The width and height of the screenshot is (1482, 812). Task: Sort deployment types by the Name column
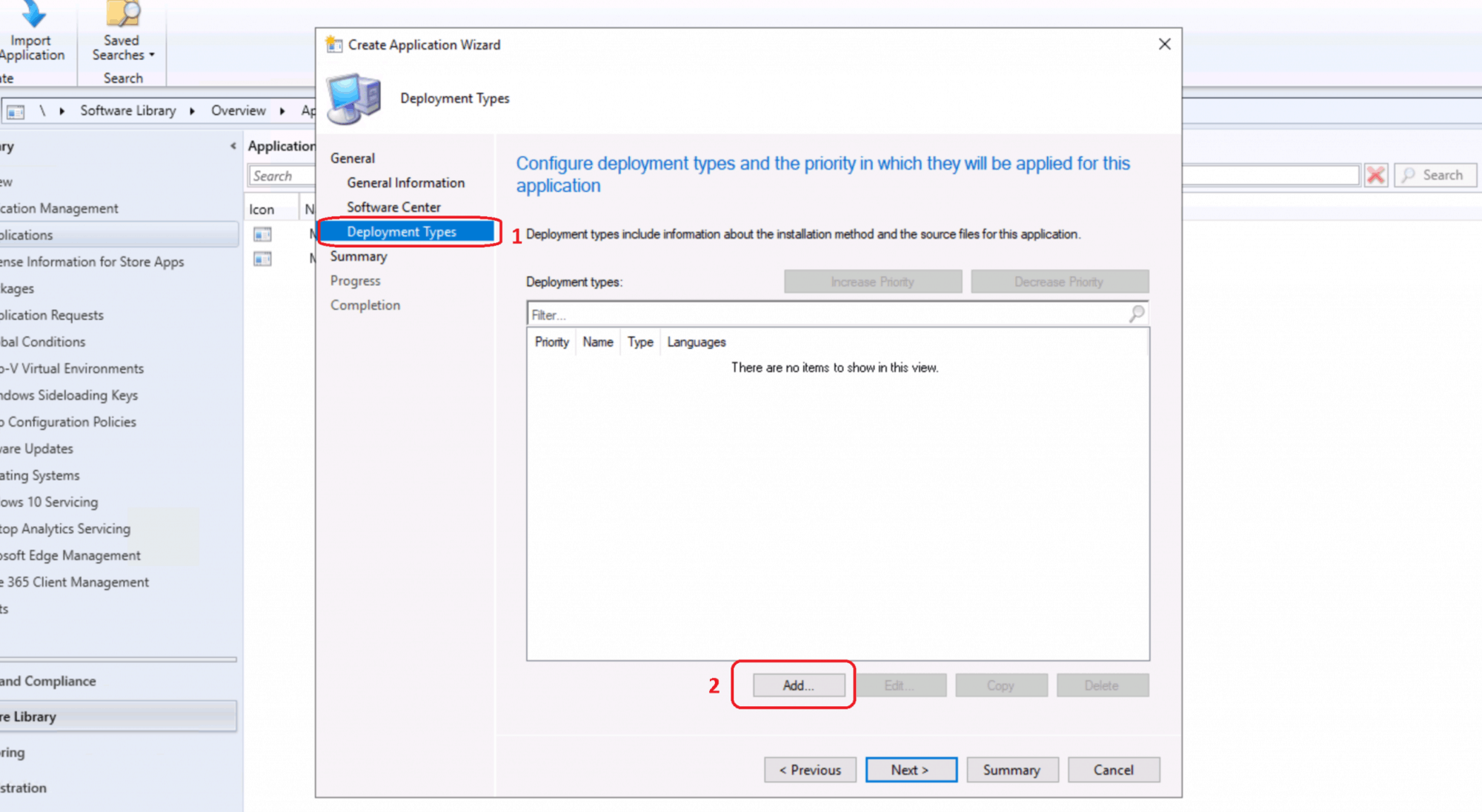click(x=597, y=342)
